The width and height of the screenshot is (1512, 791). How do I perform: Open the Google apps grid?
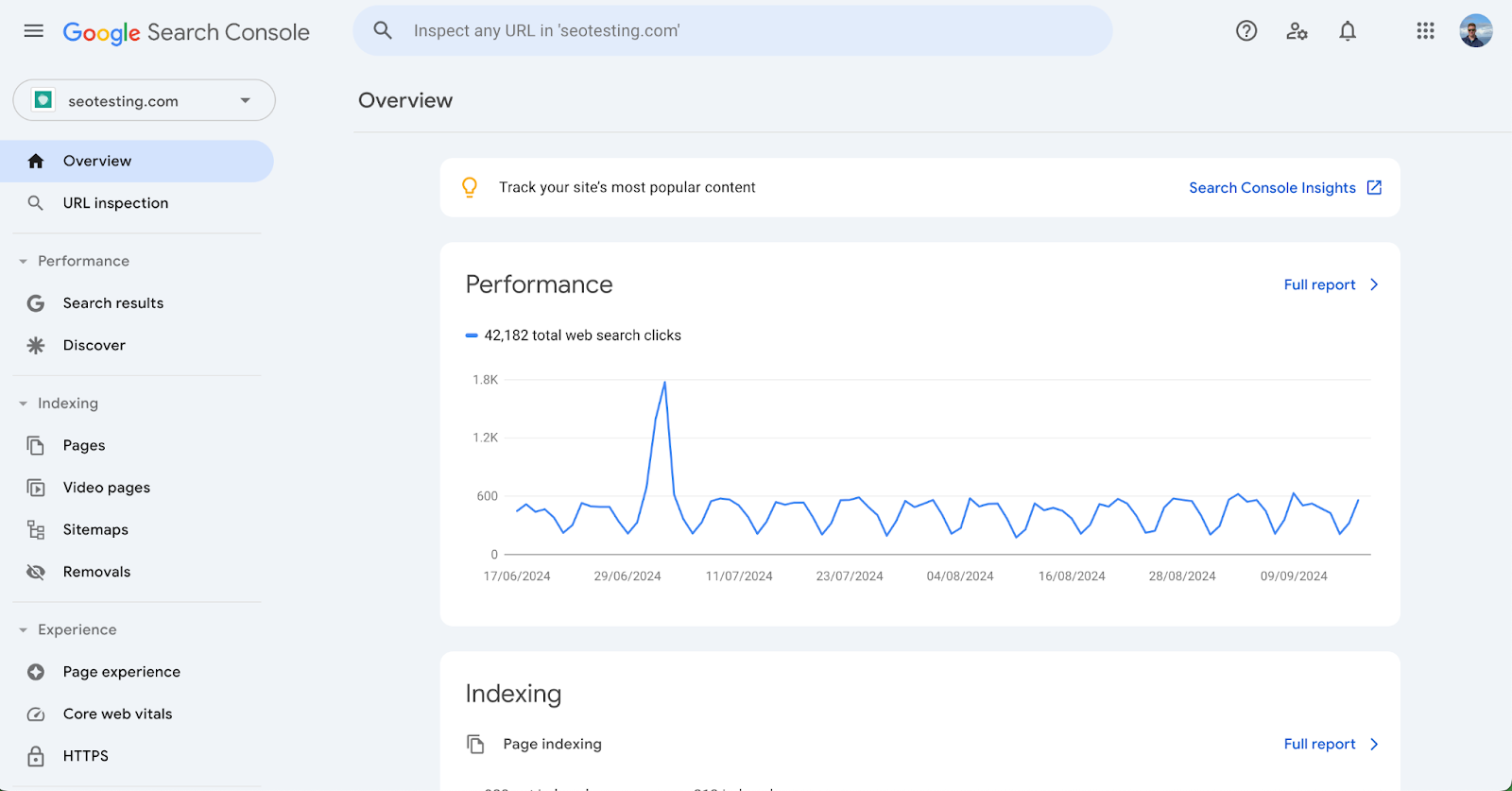[1425, 31]
